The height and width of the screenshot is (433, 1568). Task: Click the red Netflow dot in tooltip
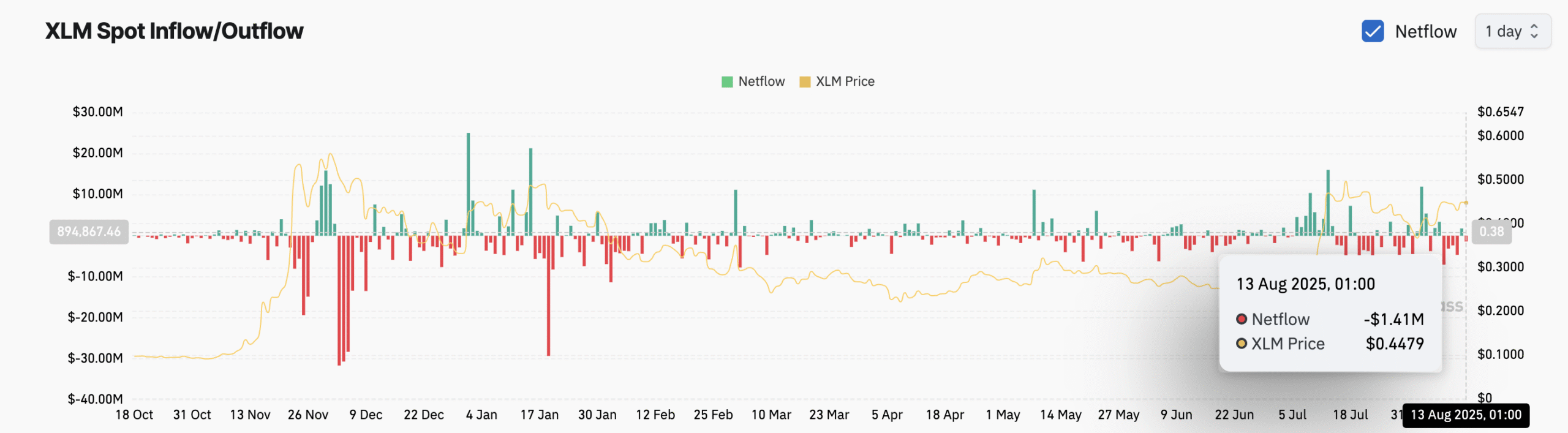point(1242,319)
